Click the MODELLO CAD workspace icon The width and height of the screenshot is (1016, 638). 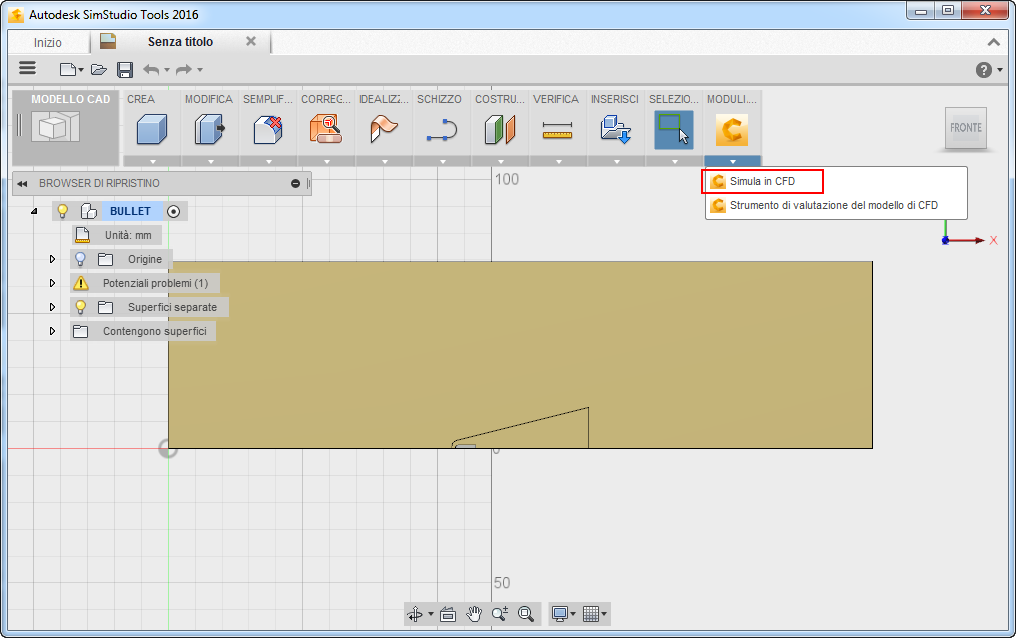(x=56, y=127)
